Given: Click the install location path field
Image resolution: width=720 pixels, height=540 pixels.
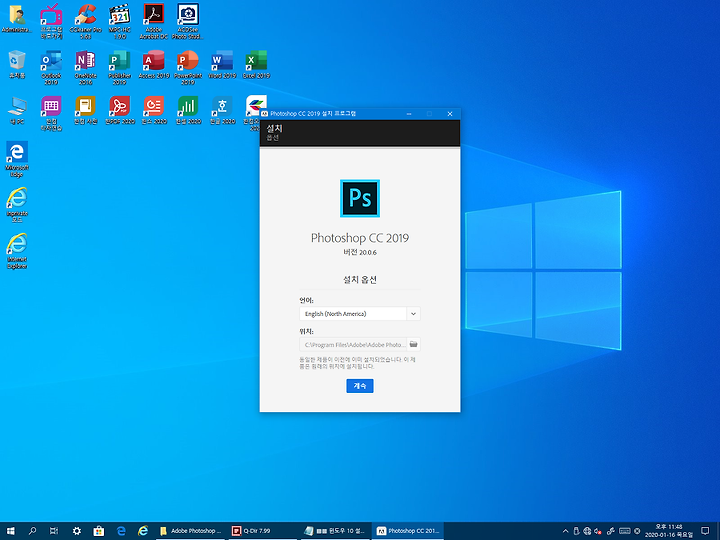Looking at the screenshot, I should 353,344.
